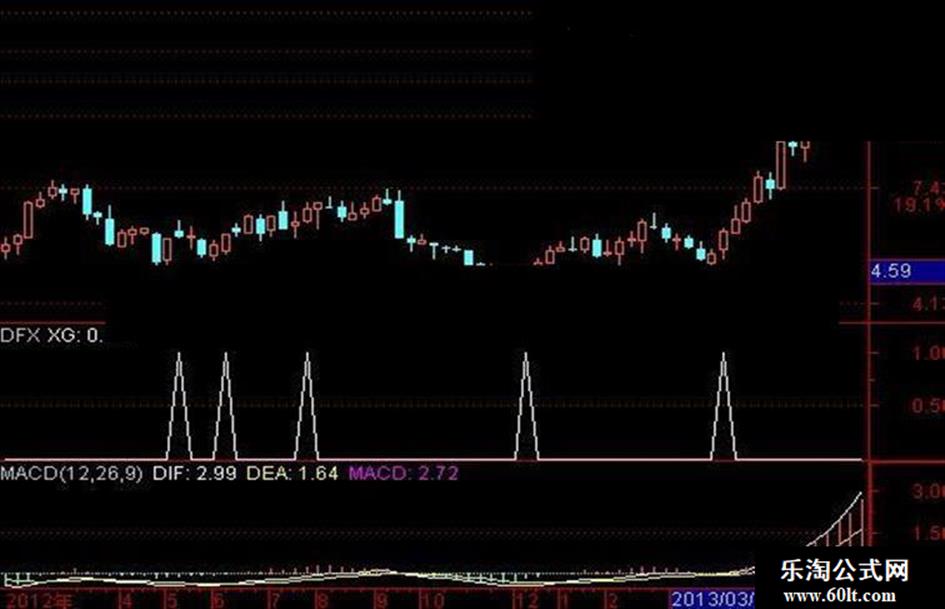Click the DFX XG indicator label
Viewport: 945px width, 609px height.
(51, 335)
